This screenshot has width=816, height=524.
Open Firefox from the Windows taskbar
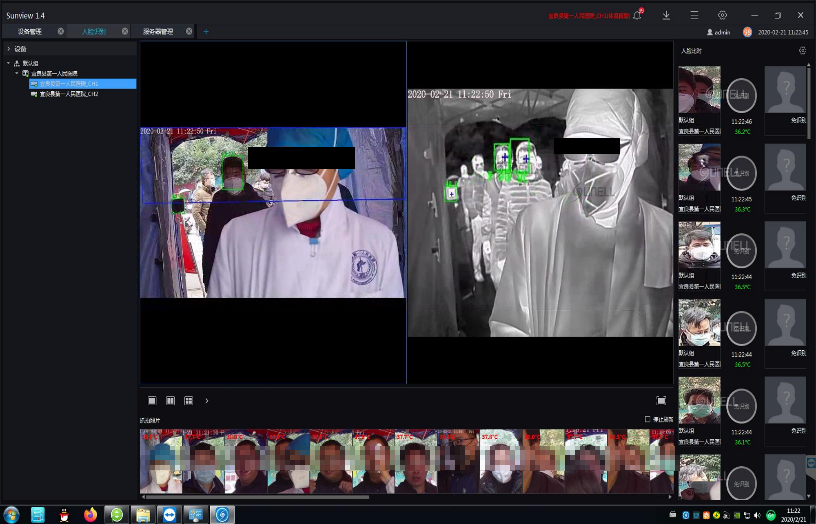click(x=91, y=515)
